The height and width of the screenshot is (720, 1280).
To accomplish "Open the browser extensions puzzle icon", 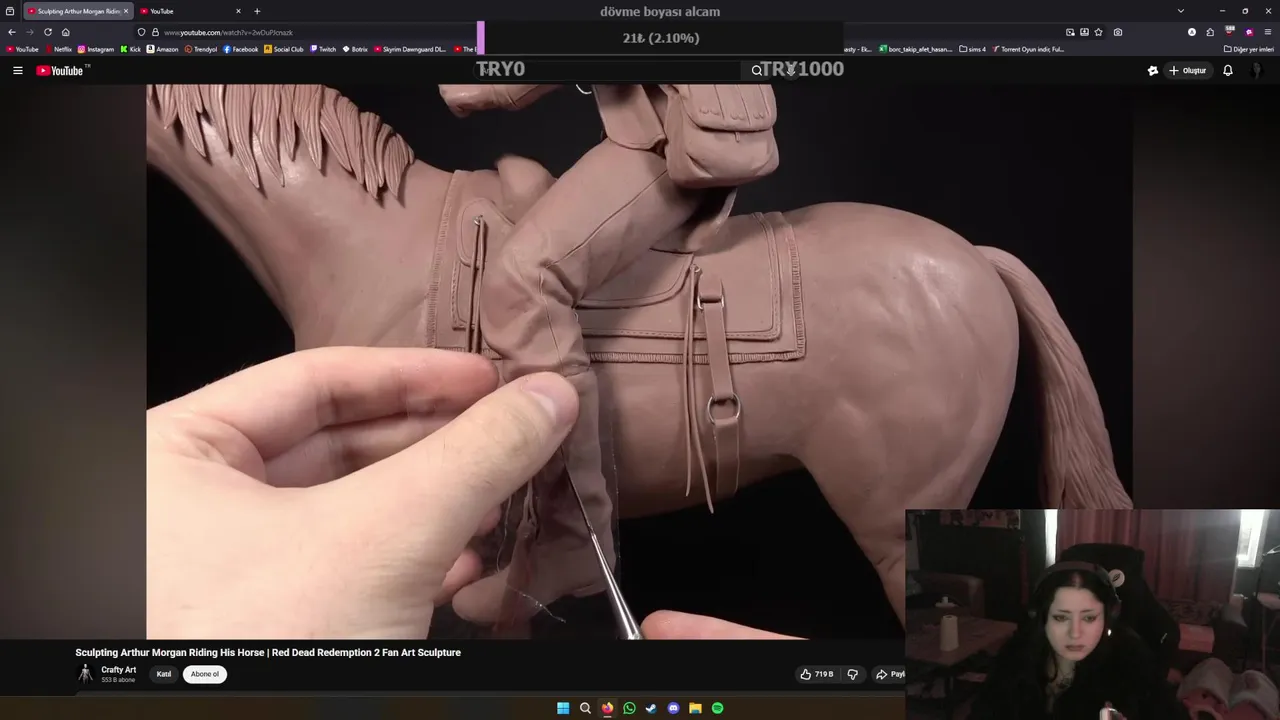I will coord(1210,32).
